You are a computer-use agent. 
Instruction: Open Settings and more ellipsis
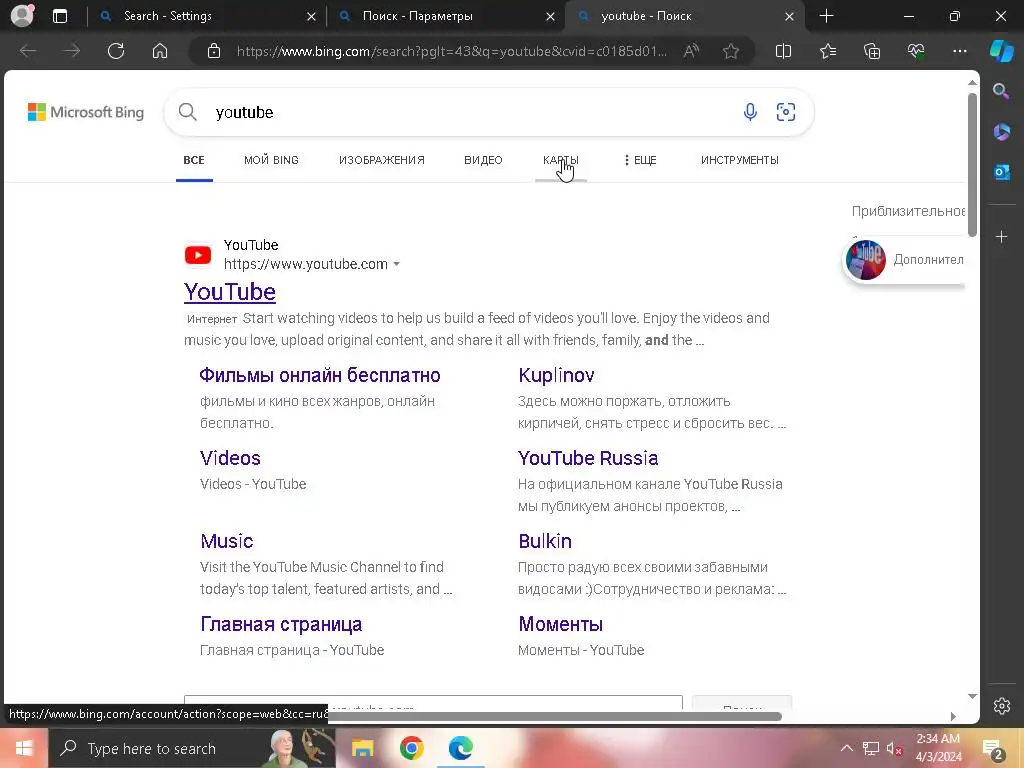point(959,51)
